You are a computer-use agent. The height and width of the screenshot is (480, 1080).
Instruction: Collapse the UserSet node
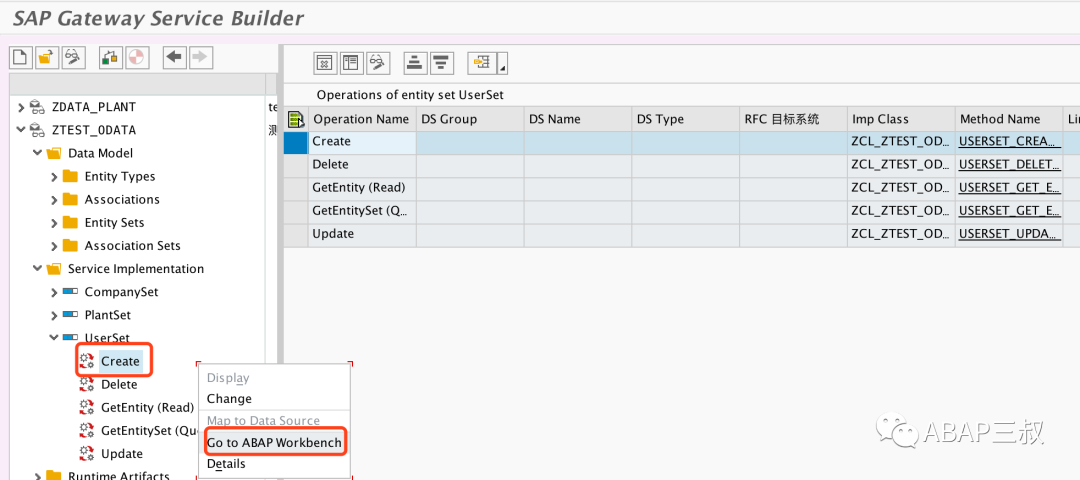point(54,338)
